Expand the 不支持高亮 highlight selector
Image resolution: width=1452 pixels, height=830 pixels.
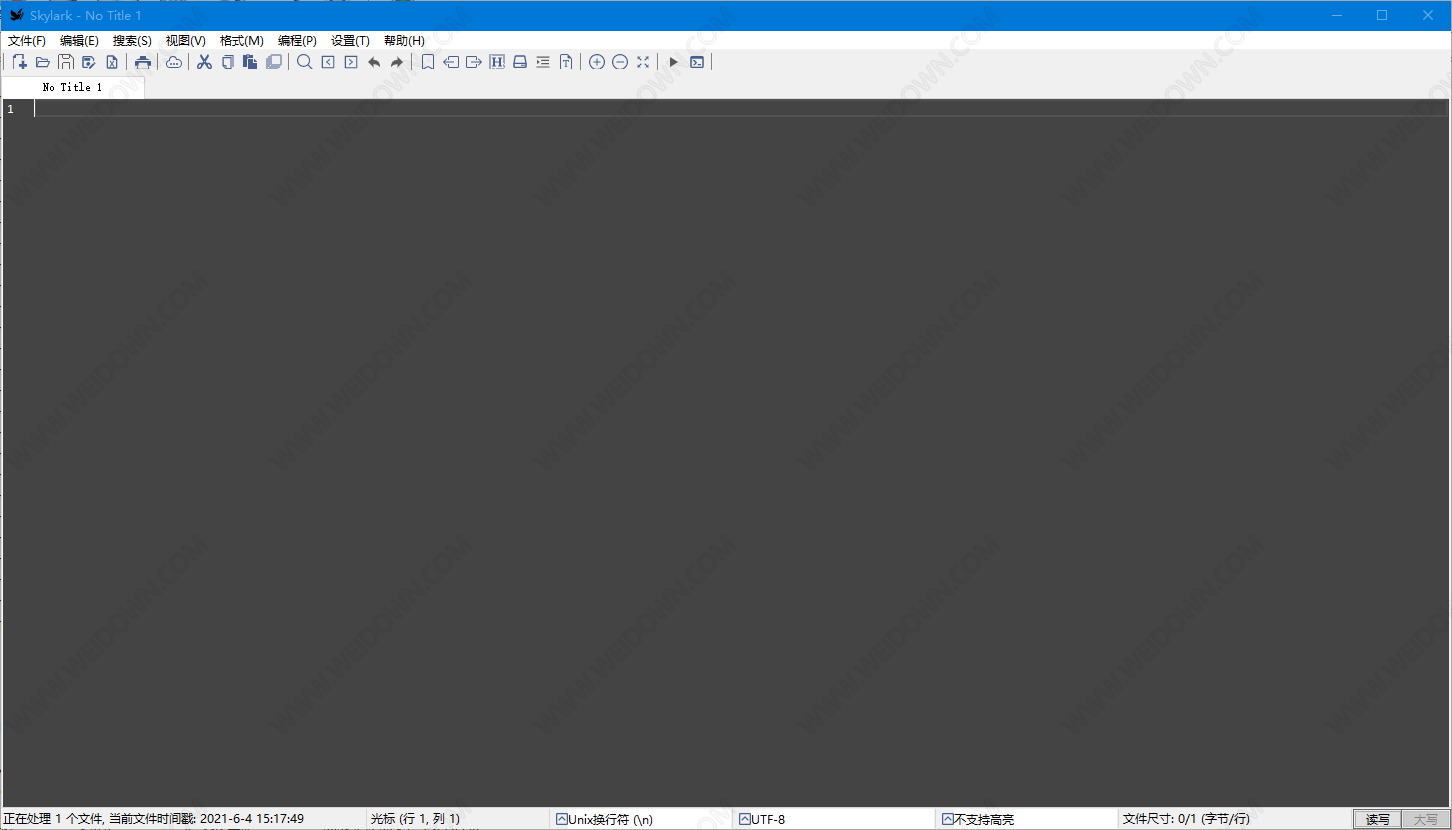(x=1027, y=820)
